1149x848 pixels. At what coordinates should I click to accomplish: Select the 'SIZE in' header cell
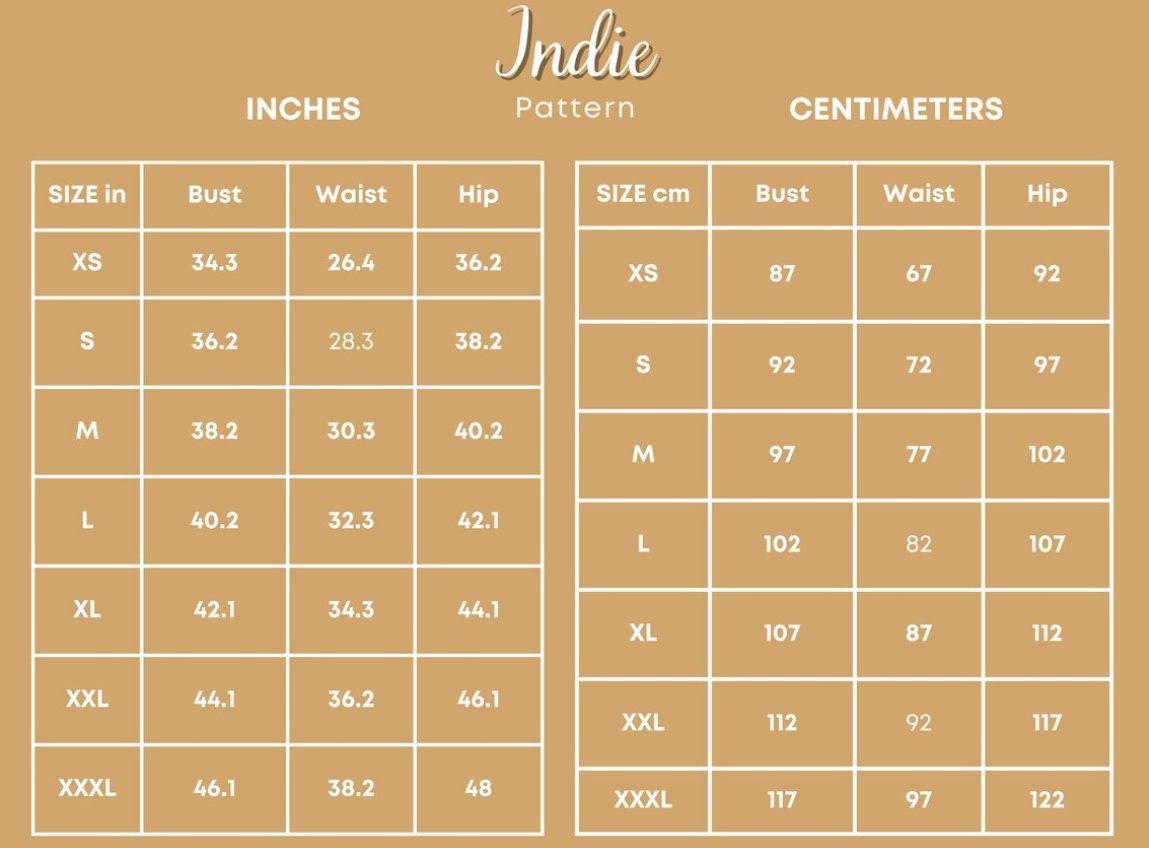click(x=87, y=194)
